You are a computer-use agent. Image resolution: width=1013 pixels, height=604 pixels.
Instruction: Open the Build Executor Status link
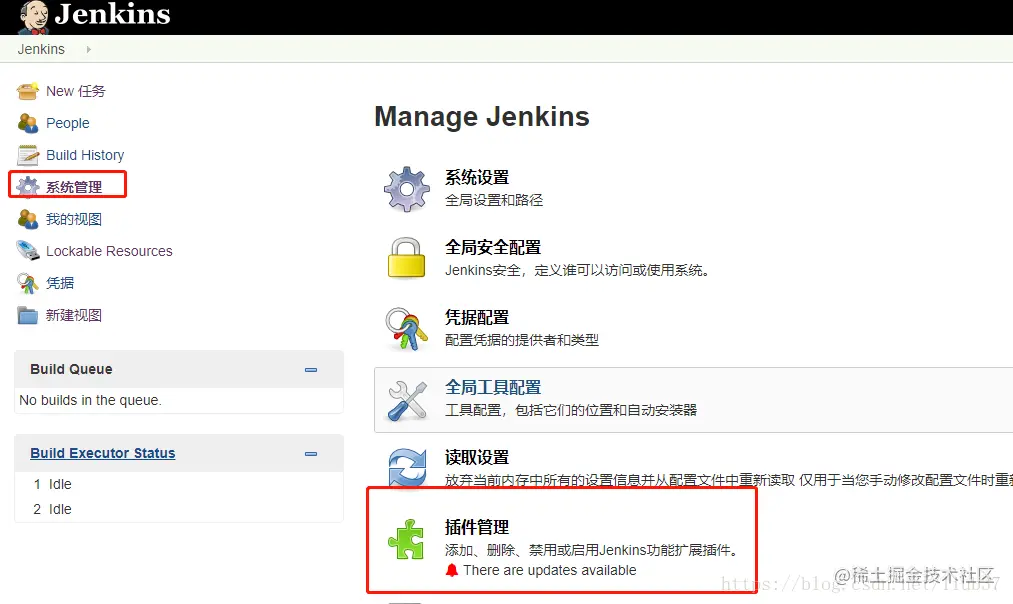pos(103,453)
